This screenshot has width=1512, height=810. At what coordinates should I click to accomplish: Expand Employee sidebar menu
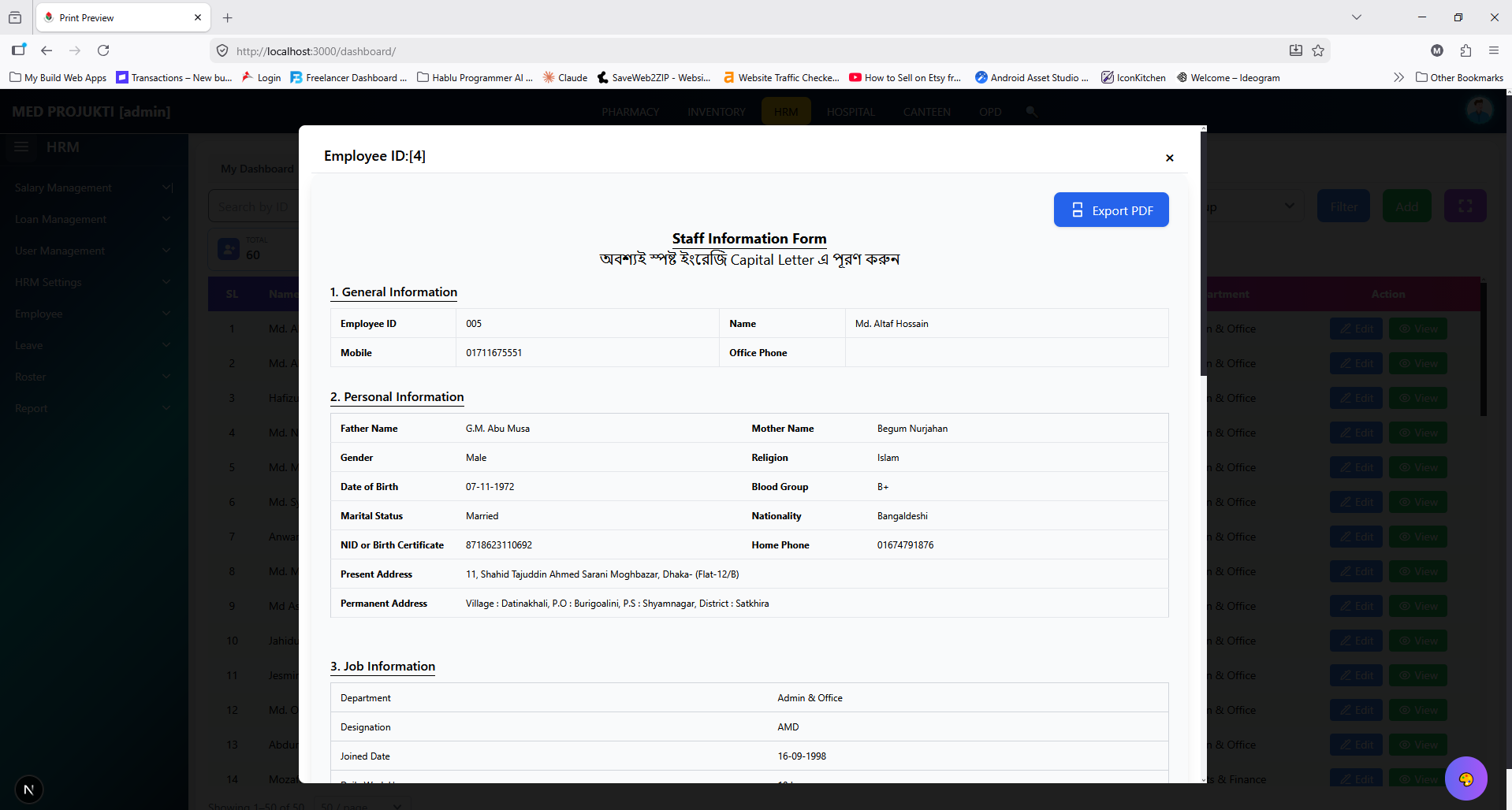(x=94, y=314)
